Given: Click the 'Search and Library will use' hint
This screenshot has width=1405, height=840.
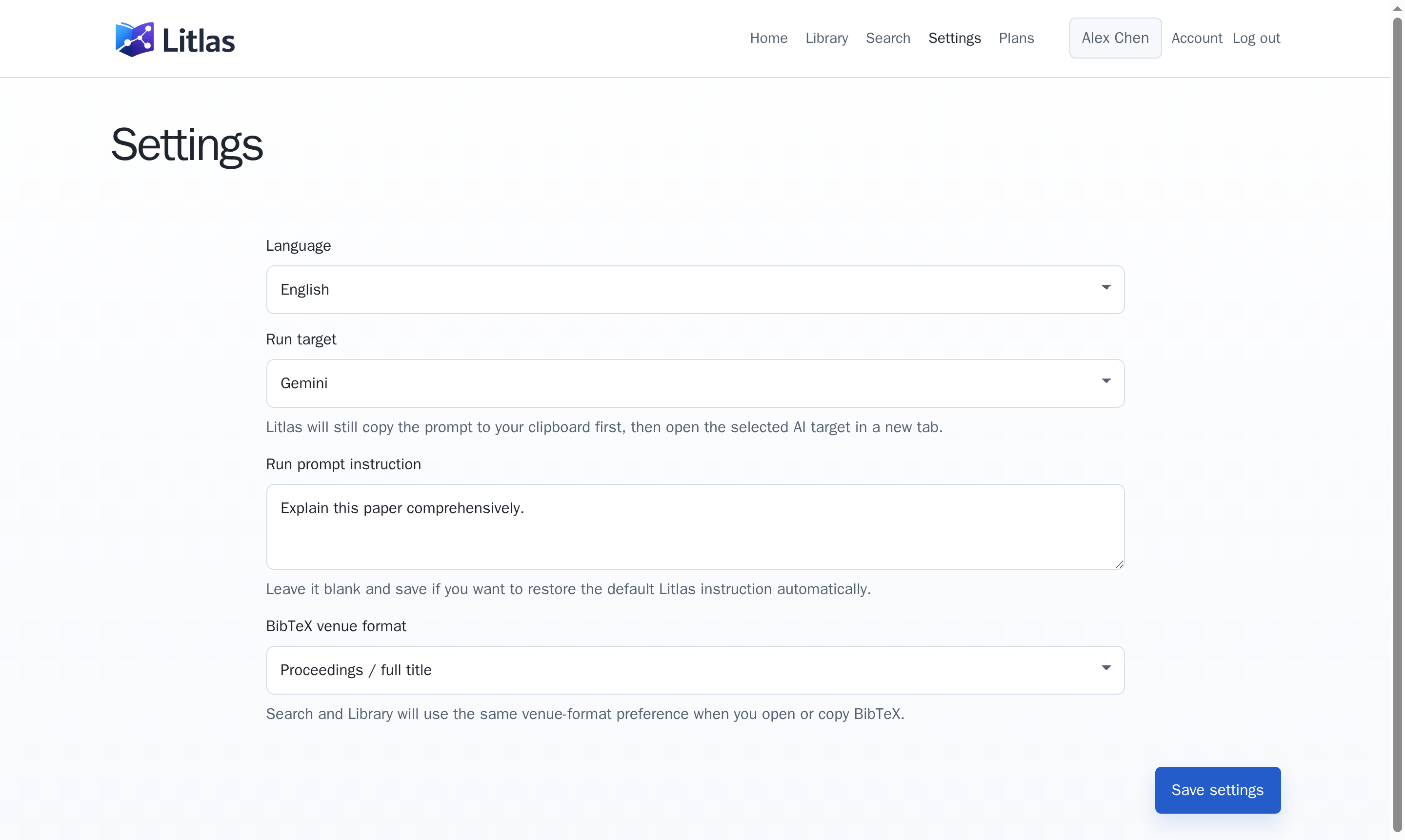Looking at the screenshot, I should pos(585,714).
